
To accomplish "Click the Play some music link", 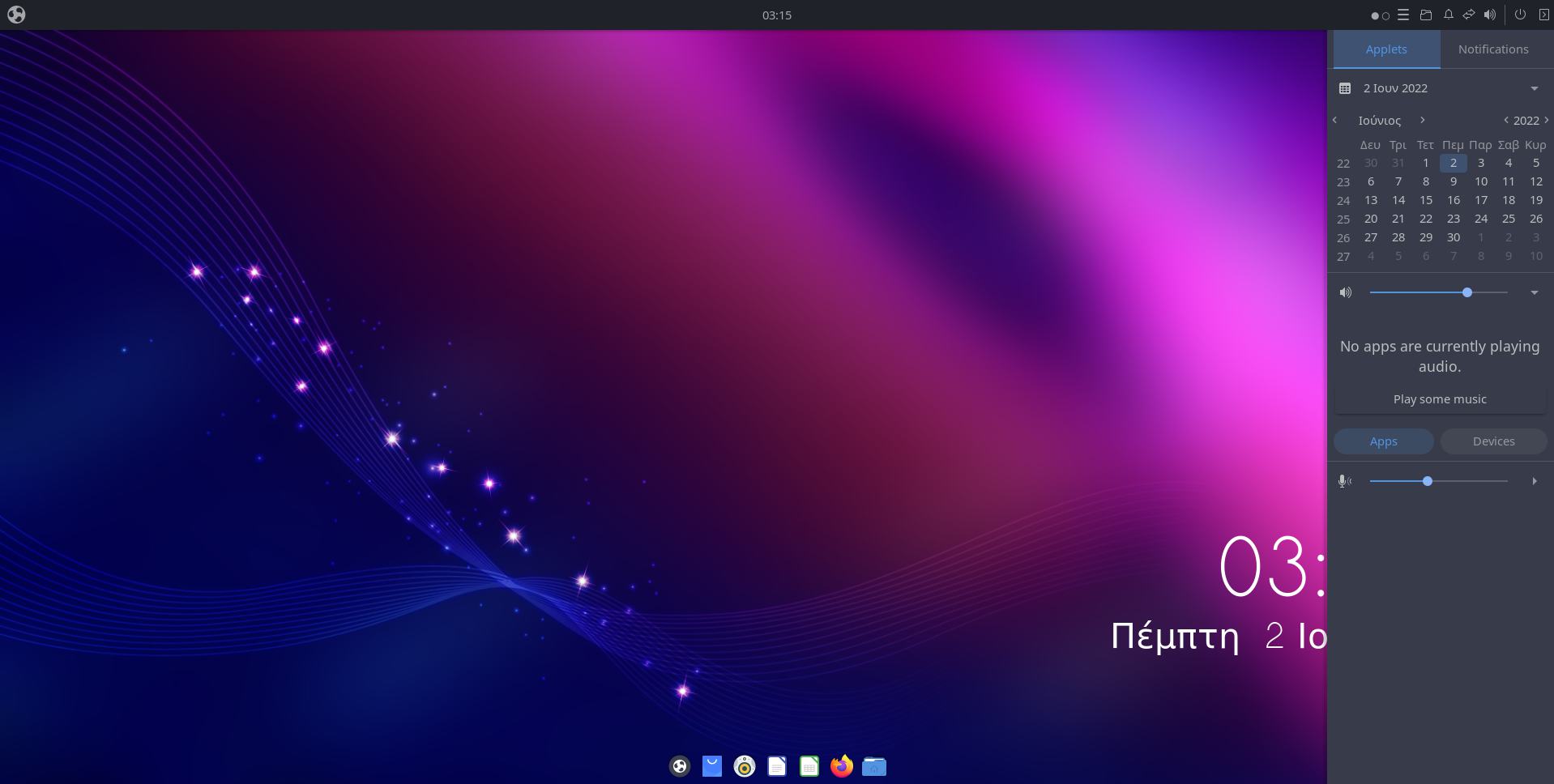I will coord(1440,398).
